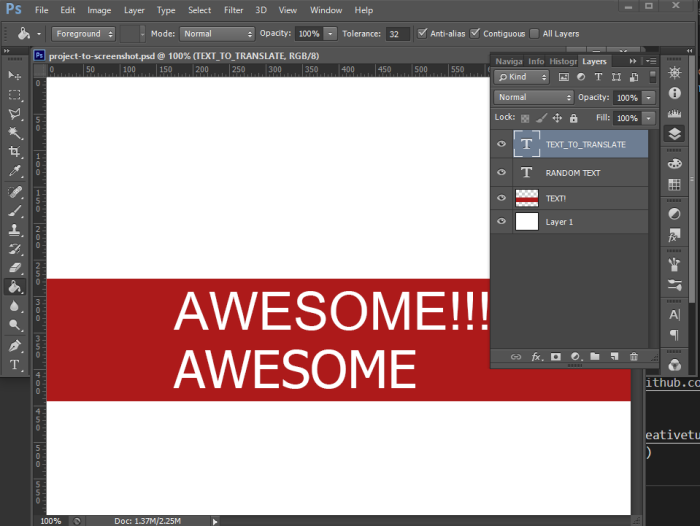Select the Move tool

point(14,75)
